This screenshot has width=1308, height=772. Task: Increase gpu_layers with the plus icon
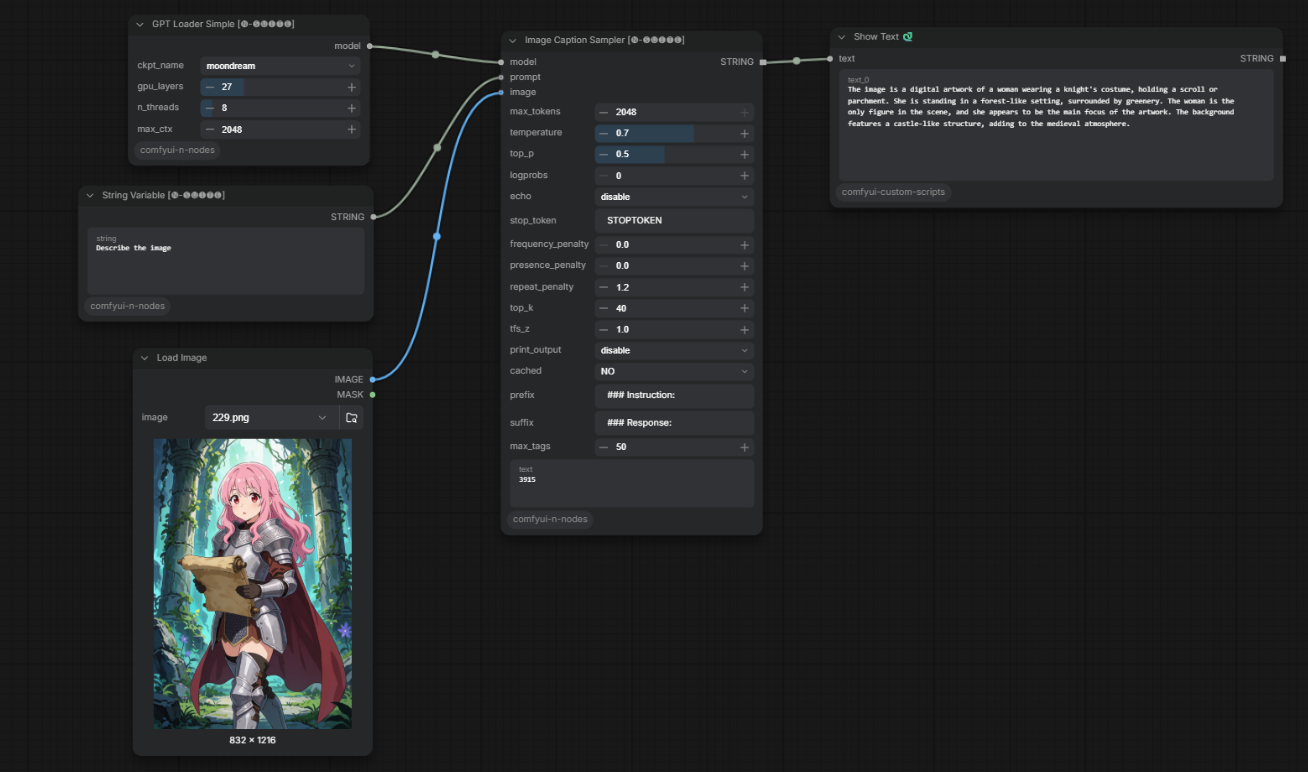tap(352, 87)
